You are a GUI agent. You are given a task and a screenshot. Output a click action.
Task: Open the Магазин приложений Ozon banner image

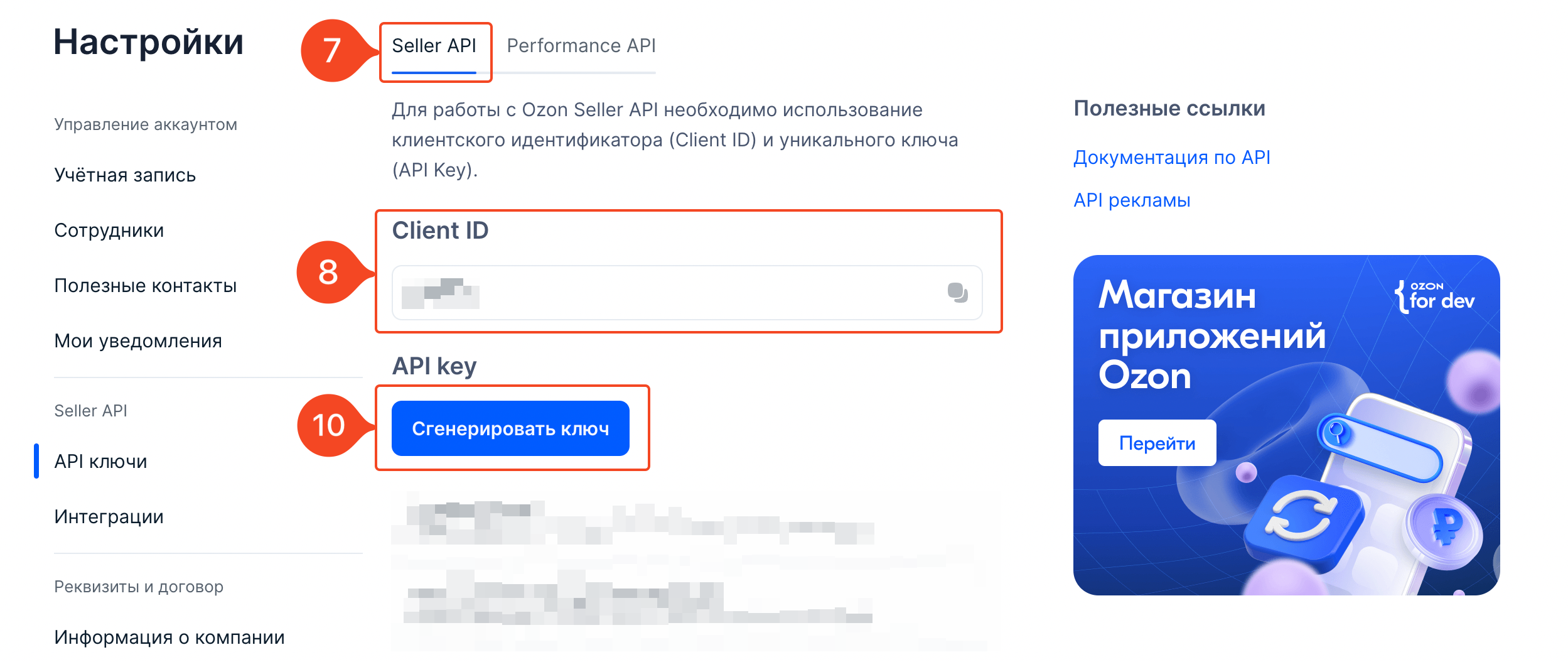coord(1287,425)
